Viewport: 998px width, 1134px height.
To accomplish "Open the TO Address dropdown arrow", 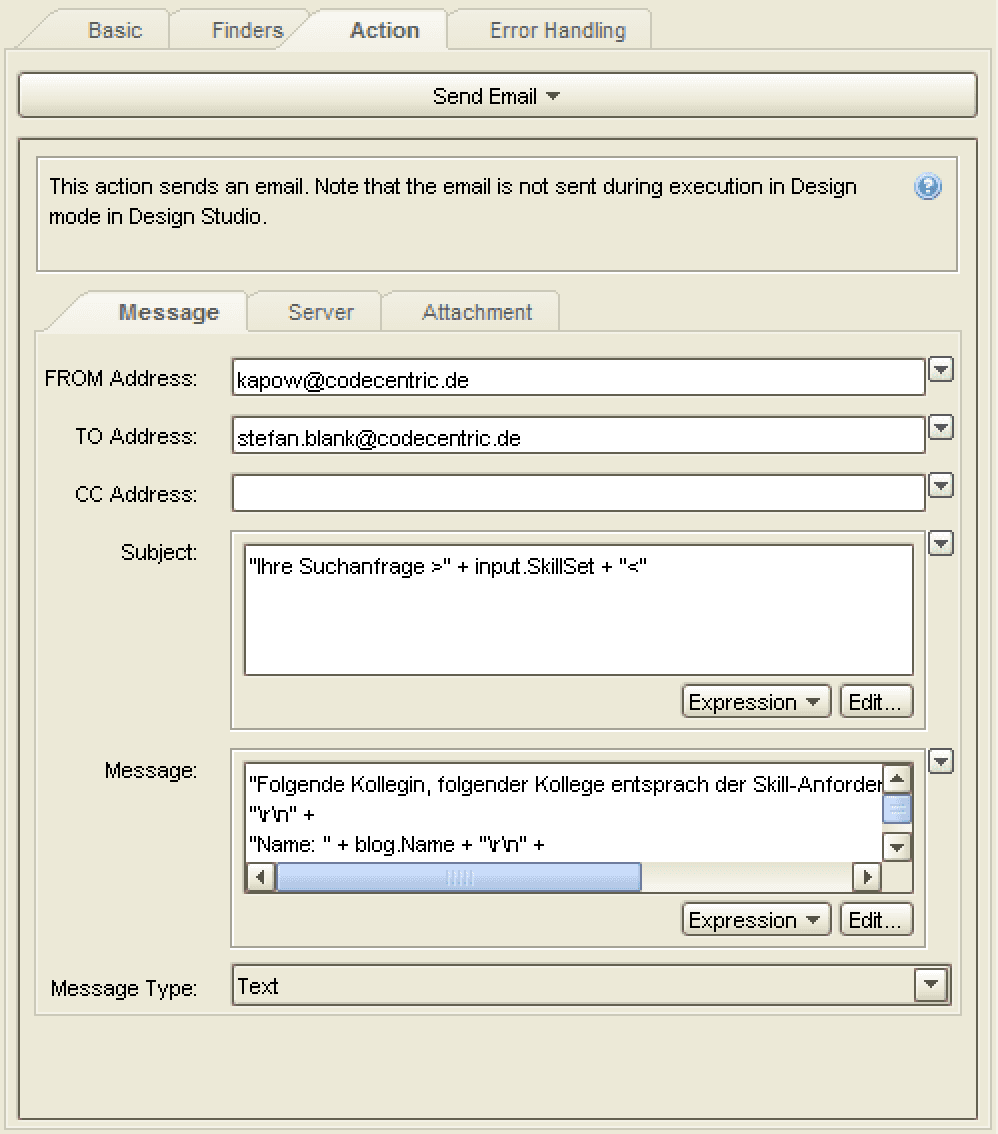I will coord(940,428).
